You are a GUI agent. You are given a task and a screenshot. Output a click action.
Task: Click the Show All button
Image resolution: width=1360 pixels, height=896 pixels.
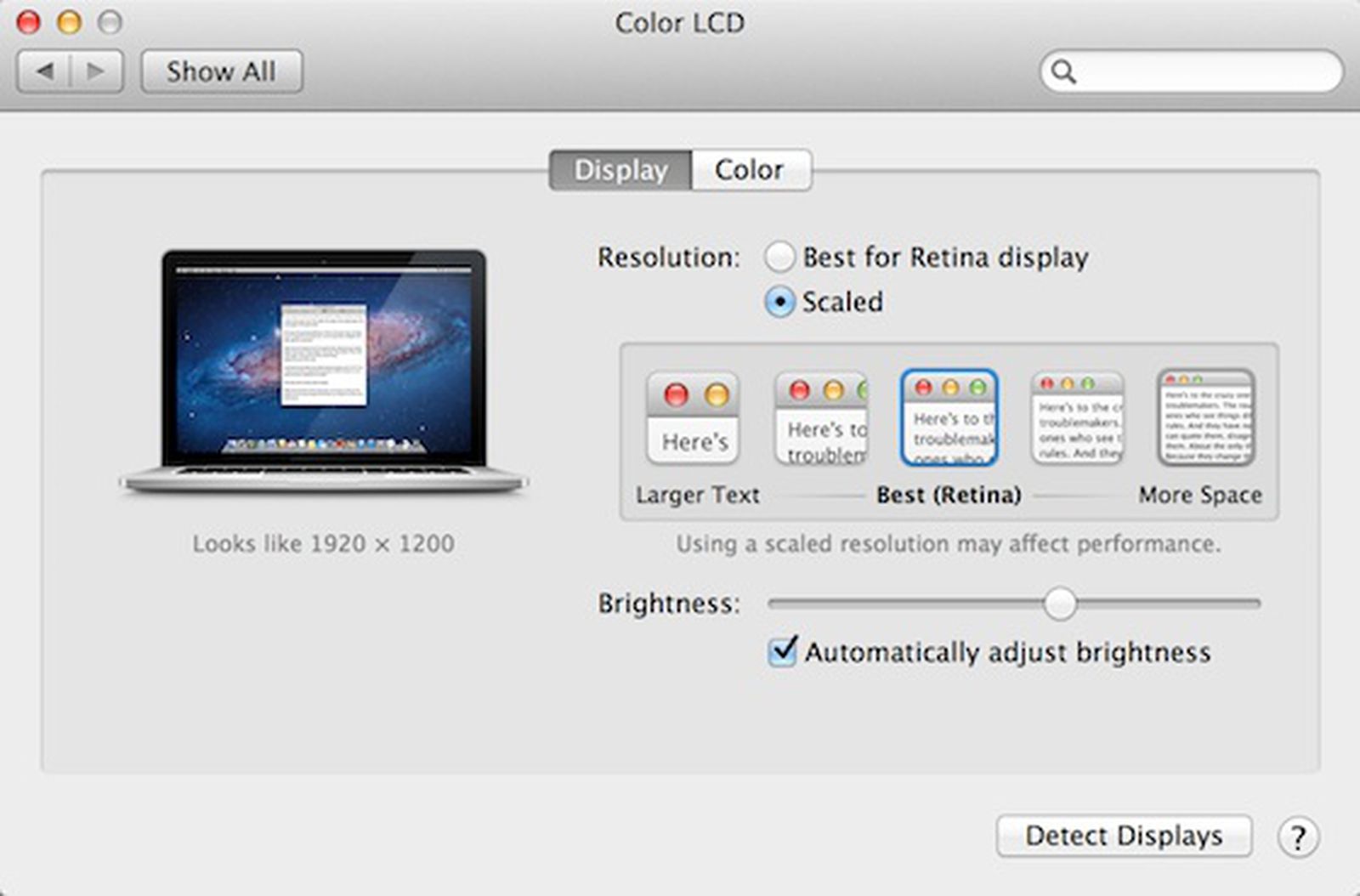click(x=221, y=71)
